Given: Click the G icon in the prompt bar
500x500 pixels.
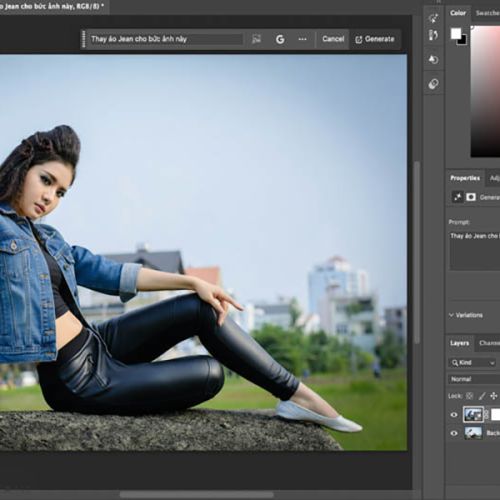Looking at the screenshot, I should click(280, 39).
